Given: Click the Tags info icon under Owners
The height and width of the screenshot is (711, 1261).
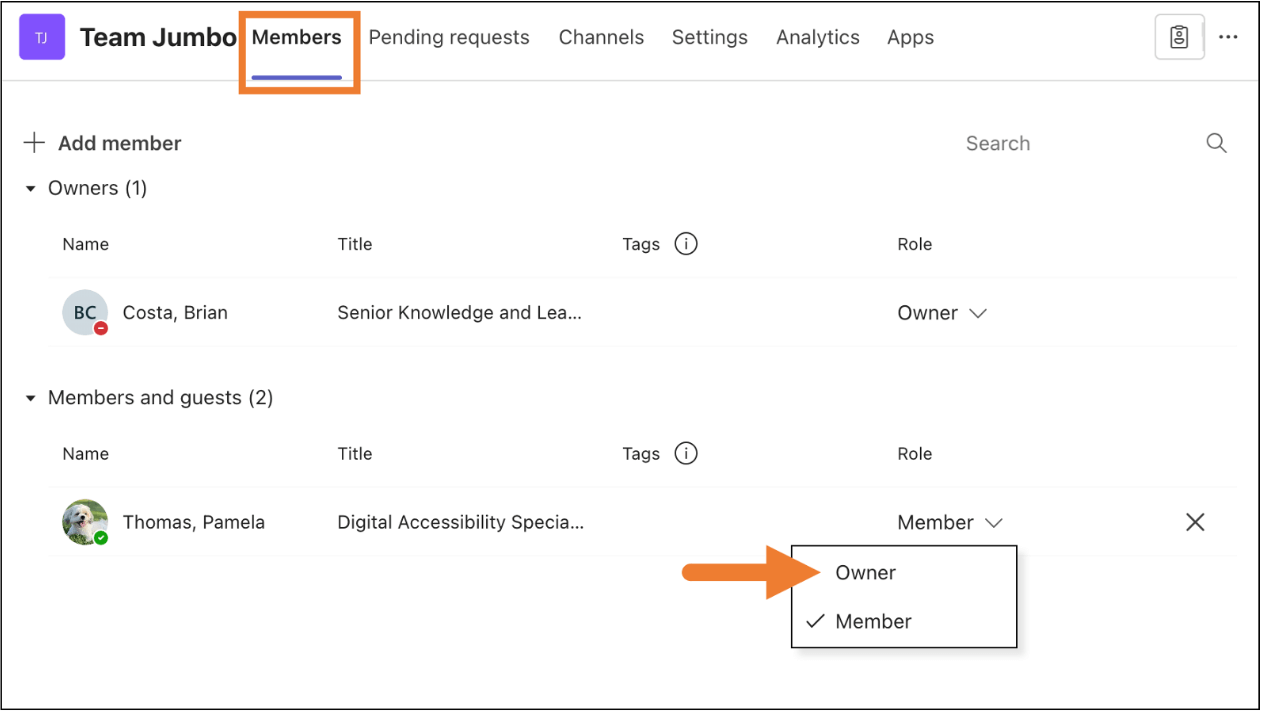Looking at the screenshot, I should [x=685, y=244].
